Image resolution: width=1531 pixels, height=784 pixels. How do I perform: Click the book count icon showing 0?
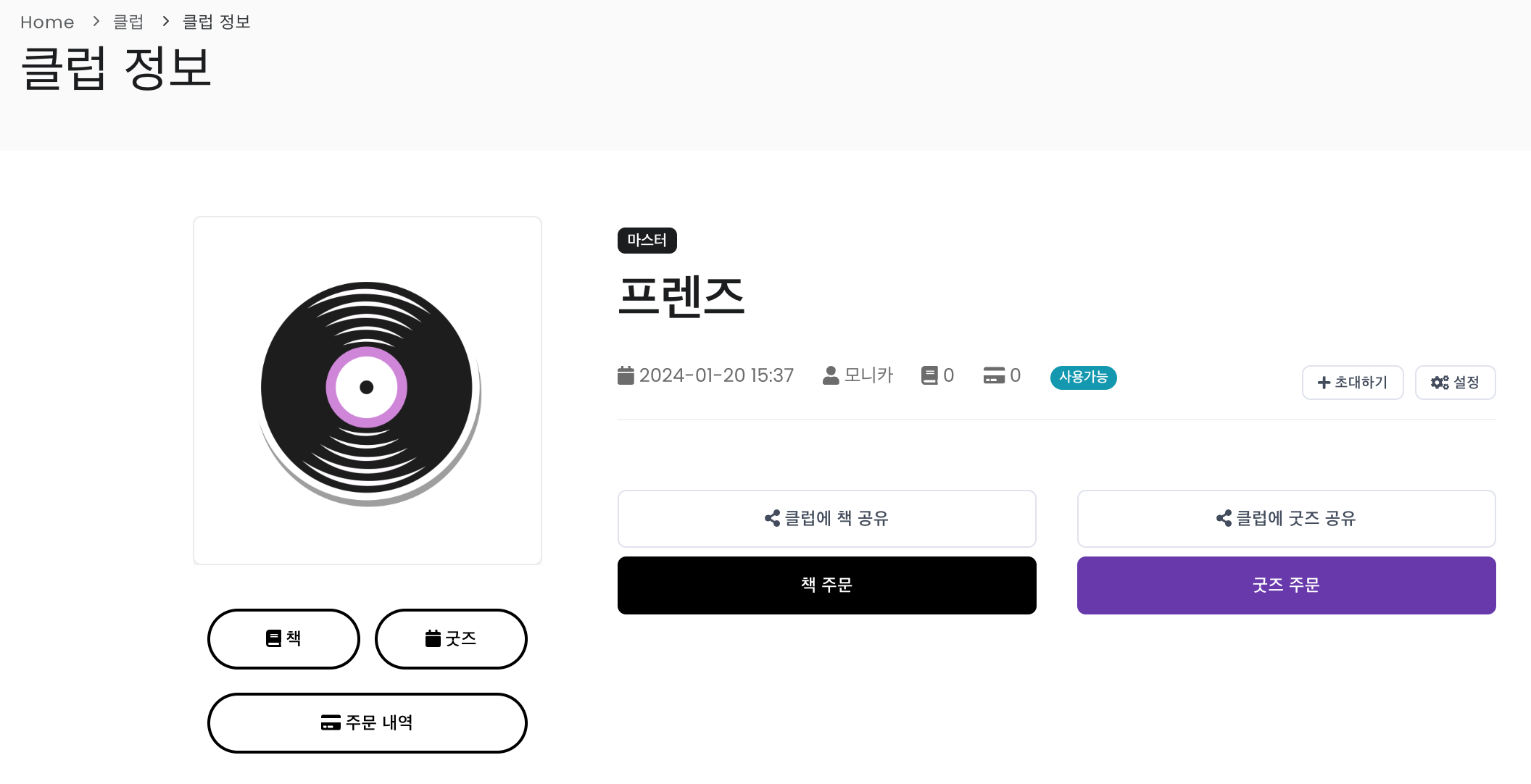click(x=929, y=375)
